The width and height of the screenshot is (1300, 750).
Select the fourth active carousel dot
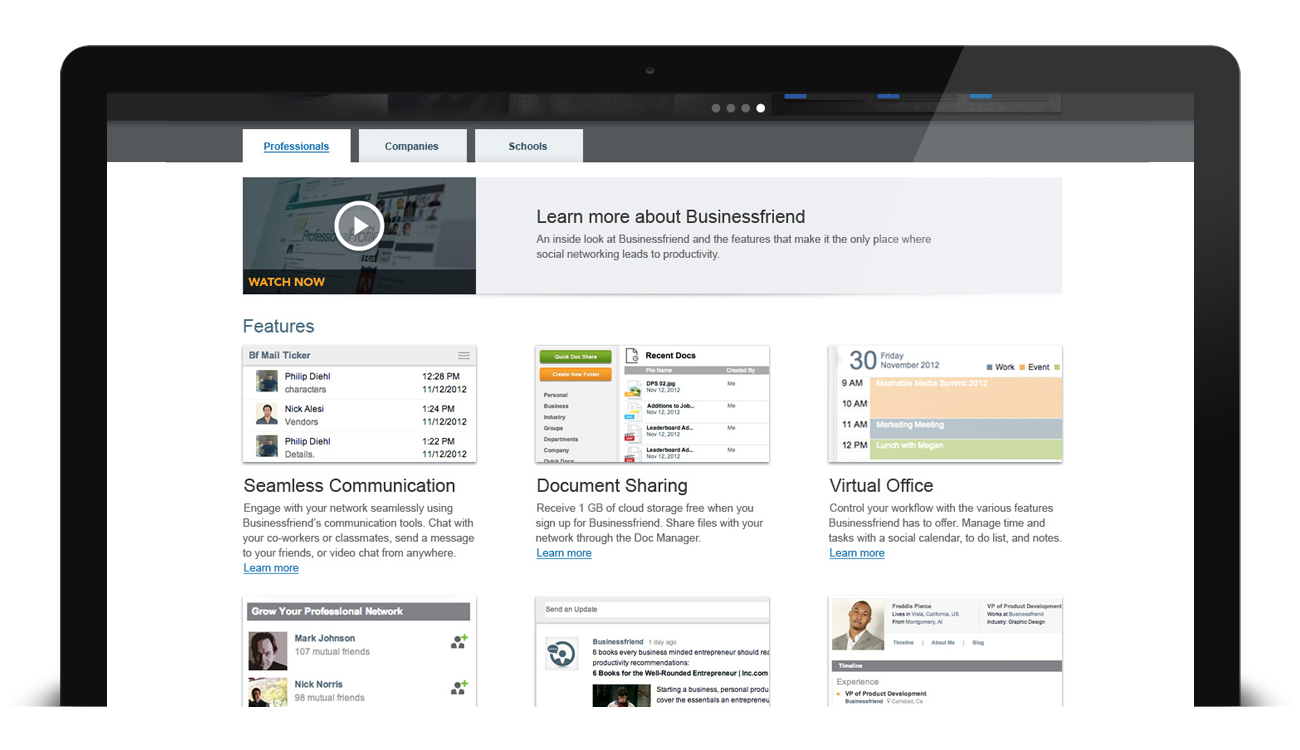click(x=761, y=108)
